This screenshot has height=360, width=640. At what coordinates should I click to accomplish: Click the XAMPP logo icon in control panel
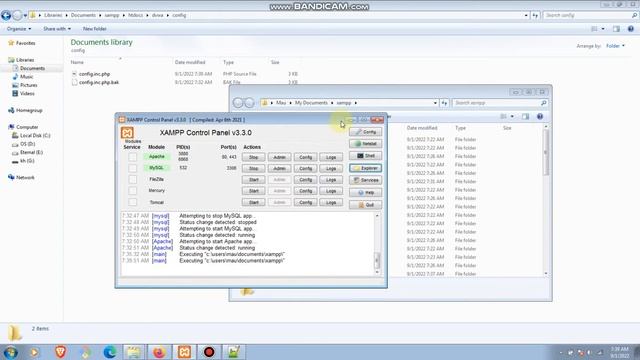coord(127,133)
